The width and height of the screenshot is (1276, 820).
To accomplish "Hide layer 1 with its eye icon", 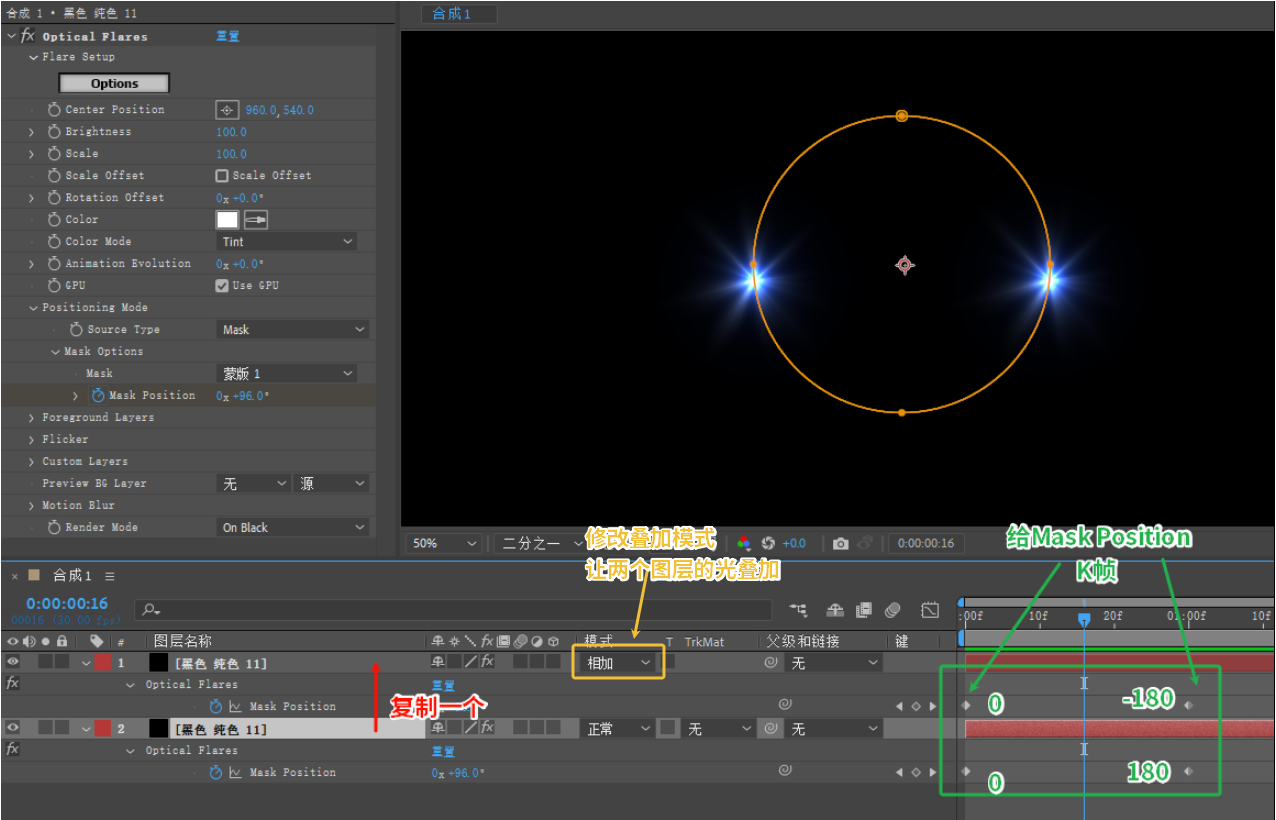I will [x=13, y=662].
